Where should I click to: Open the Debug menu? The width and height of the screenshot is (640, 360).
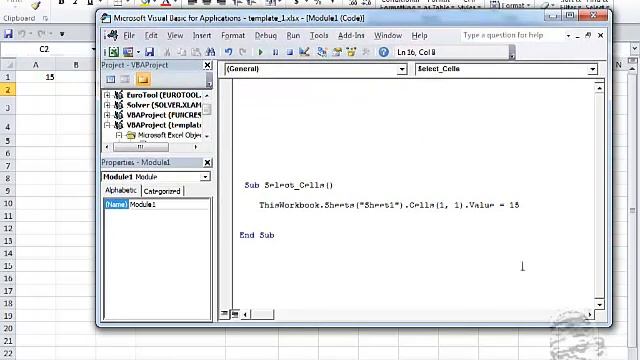click(x=266, y=36)
